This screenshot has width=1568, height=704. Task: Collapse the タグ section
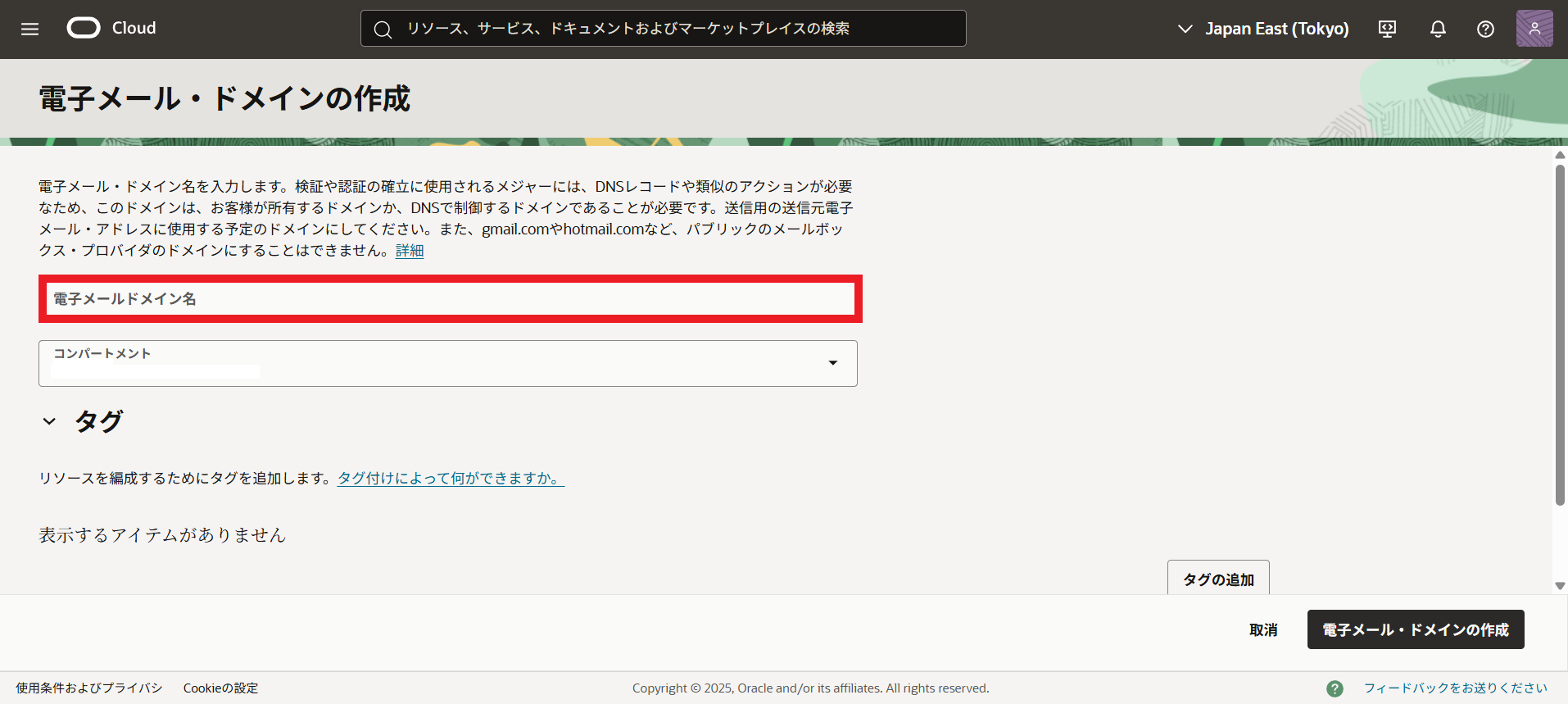49,421
